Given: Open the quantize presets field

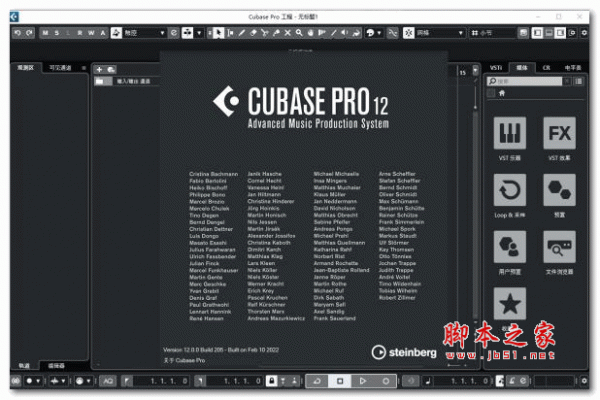Looking at the screenshot, I should [494, 33].
